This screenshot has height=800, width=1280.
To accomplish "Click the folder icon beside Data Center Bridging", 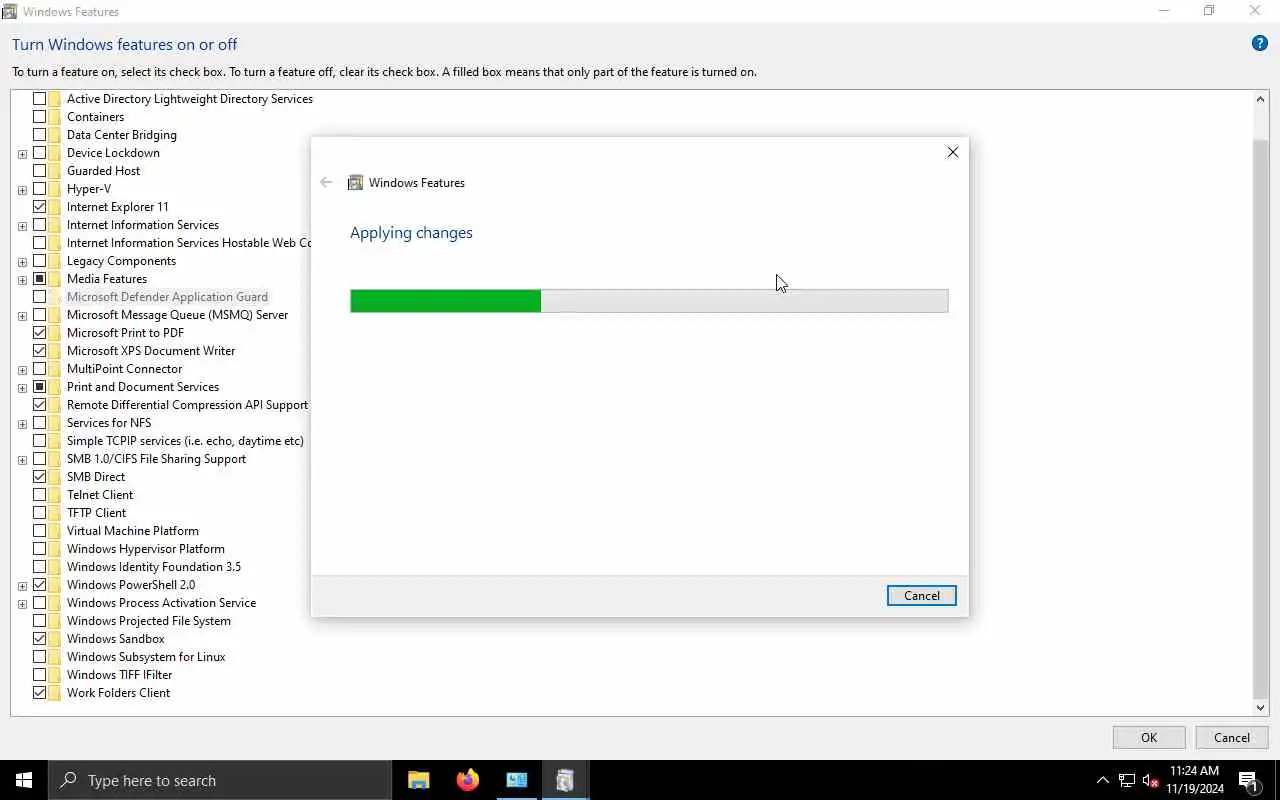I will [54, 135].
